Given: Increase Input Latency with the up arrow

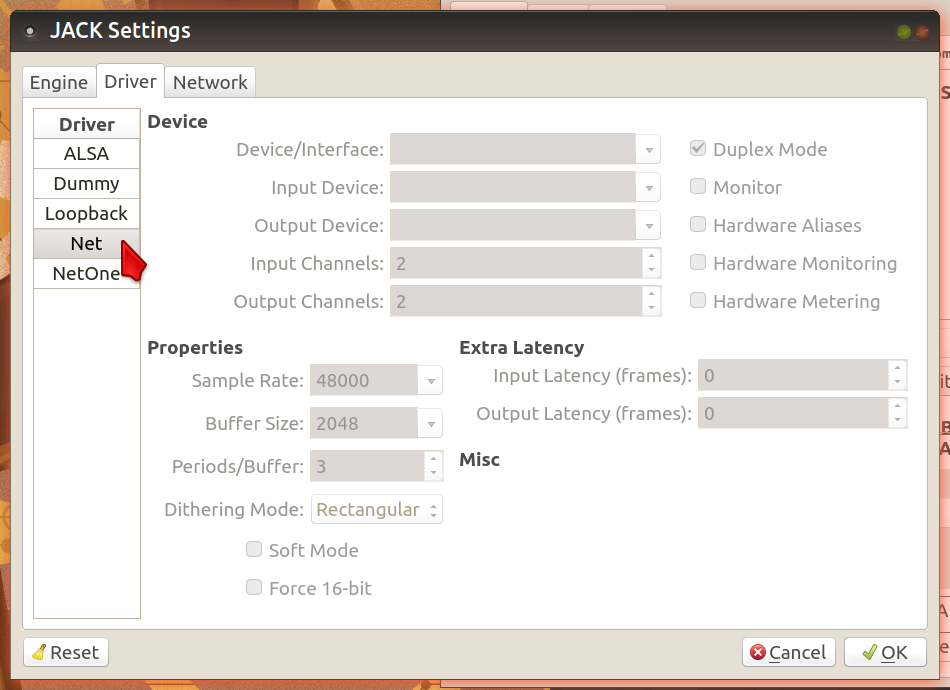Looking at the screenshot, I should coord(897,368).
